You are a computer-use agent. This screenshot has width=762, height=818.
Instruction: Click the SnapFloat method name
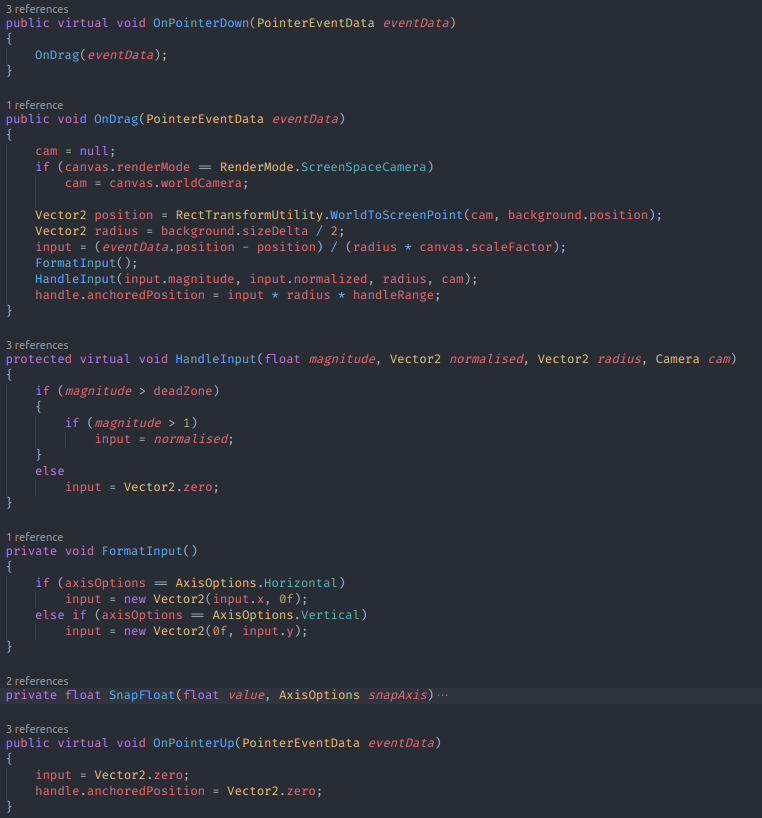coord(142,695)
